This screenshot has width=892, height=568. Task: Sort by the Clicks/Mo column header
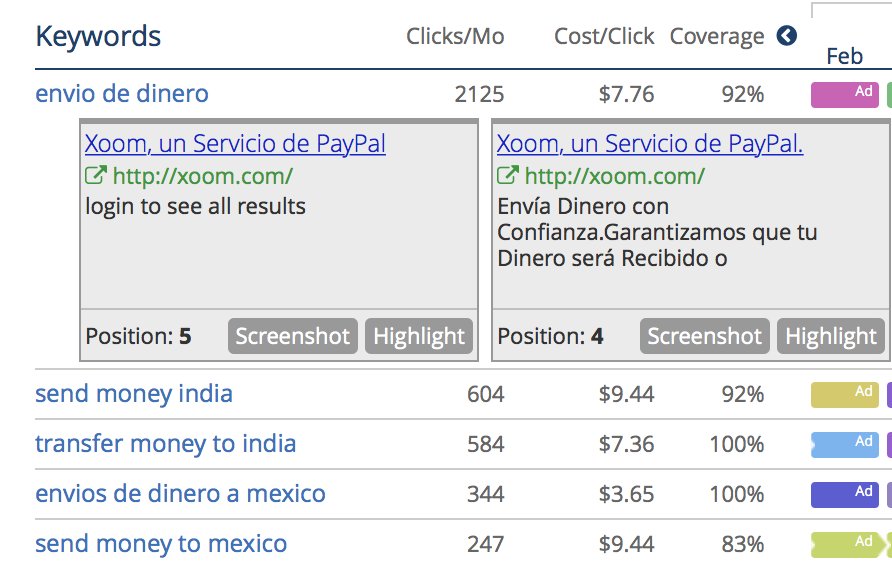[455, 37]
